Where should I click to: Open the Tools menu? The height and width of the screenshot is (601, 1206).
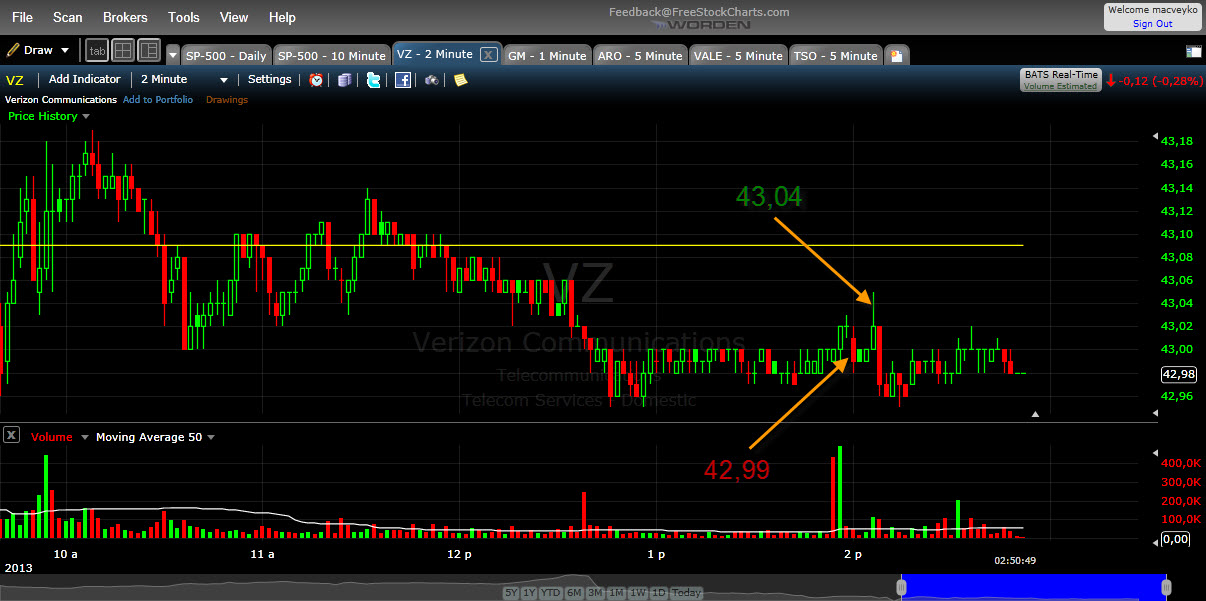(x=184, y=17)
